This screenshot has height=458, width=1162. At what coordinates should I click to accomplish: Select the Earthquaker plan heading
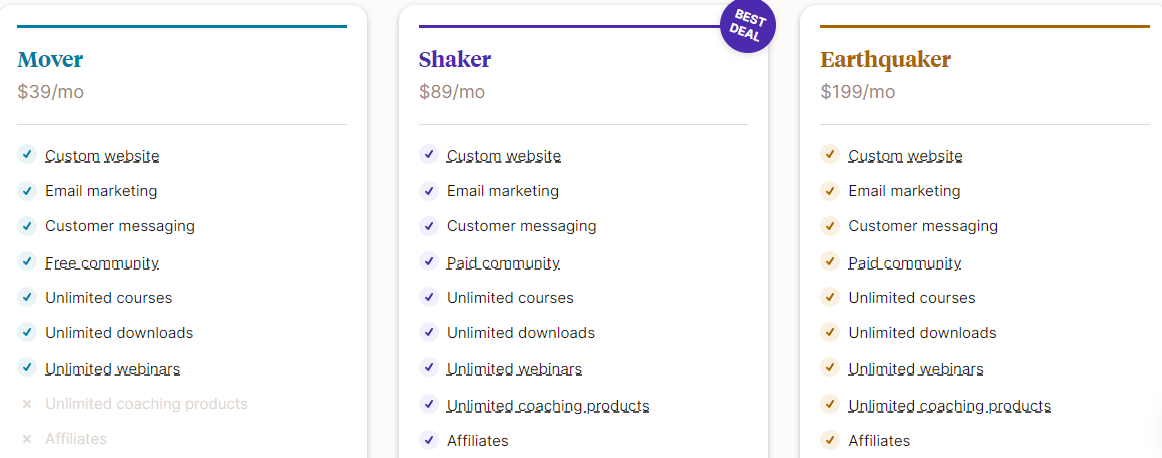click(x=885, y=60)
